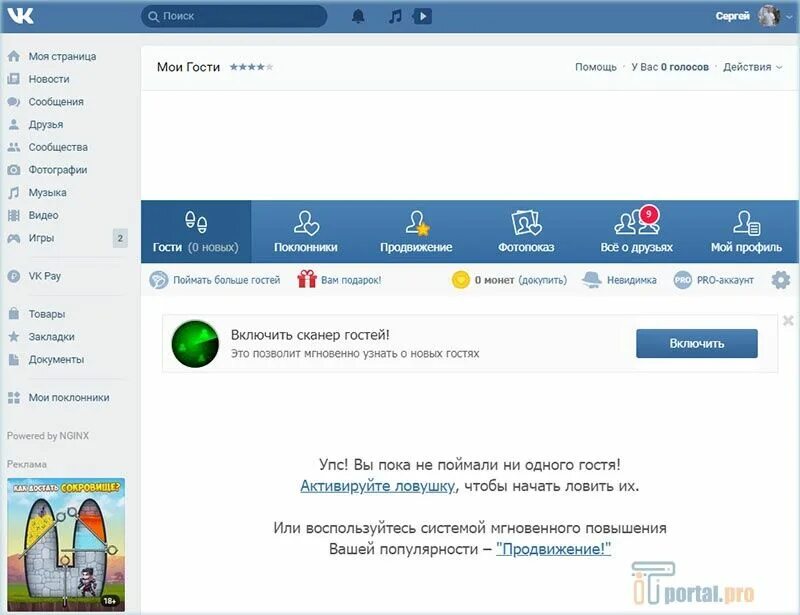The height and width of the screenshot is (615, 800).
Task: Click the VK logo icon
Action: coord(20,16)
